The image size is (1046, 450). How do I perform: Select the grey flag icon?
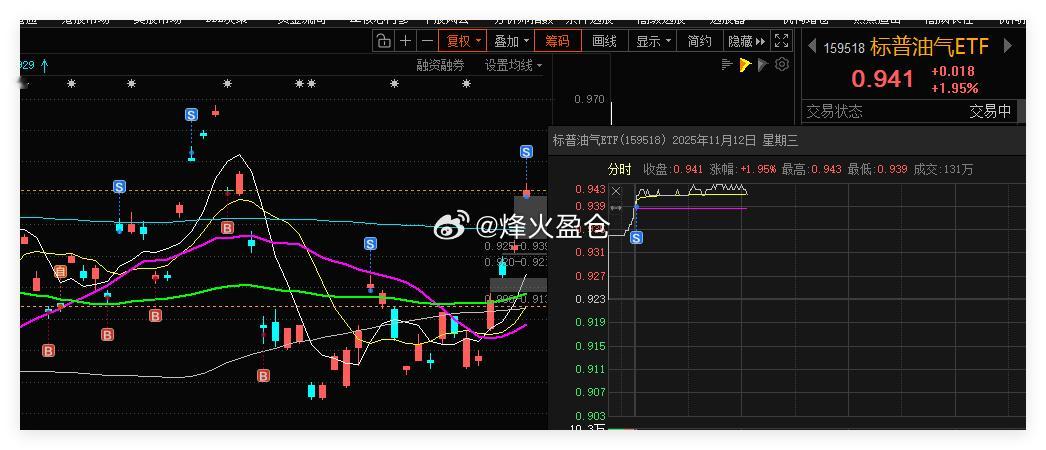(x=763, y=65)
